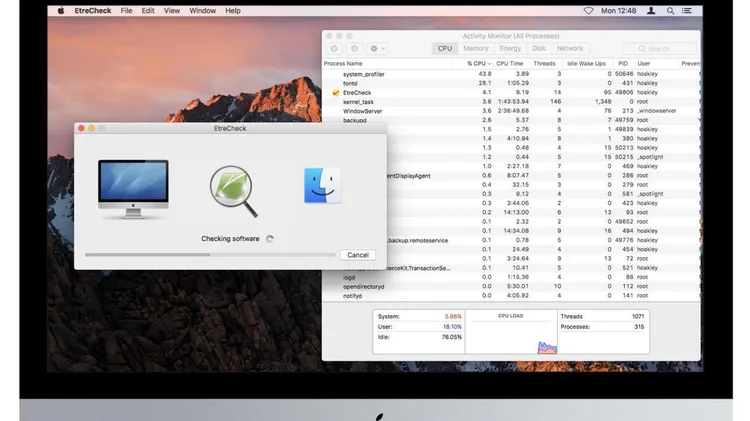Click the Activity Monitor search field

pyautogui.click(x=659, y=48)
